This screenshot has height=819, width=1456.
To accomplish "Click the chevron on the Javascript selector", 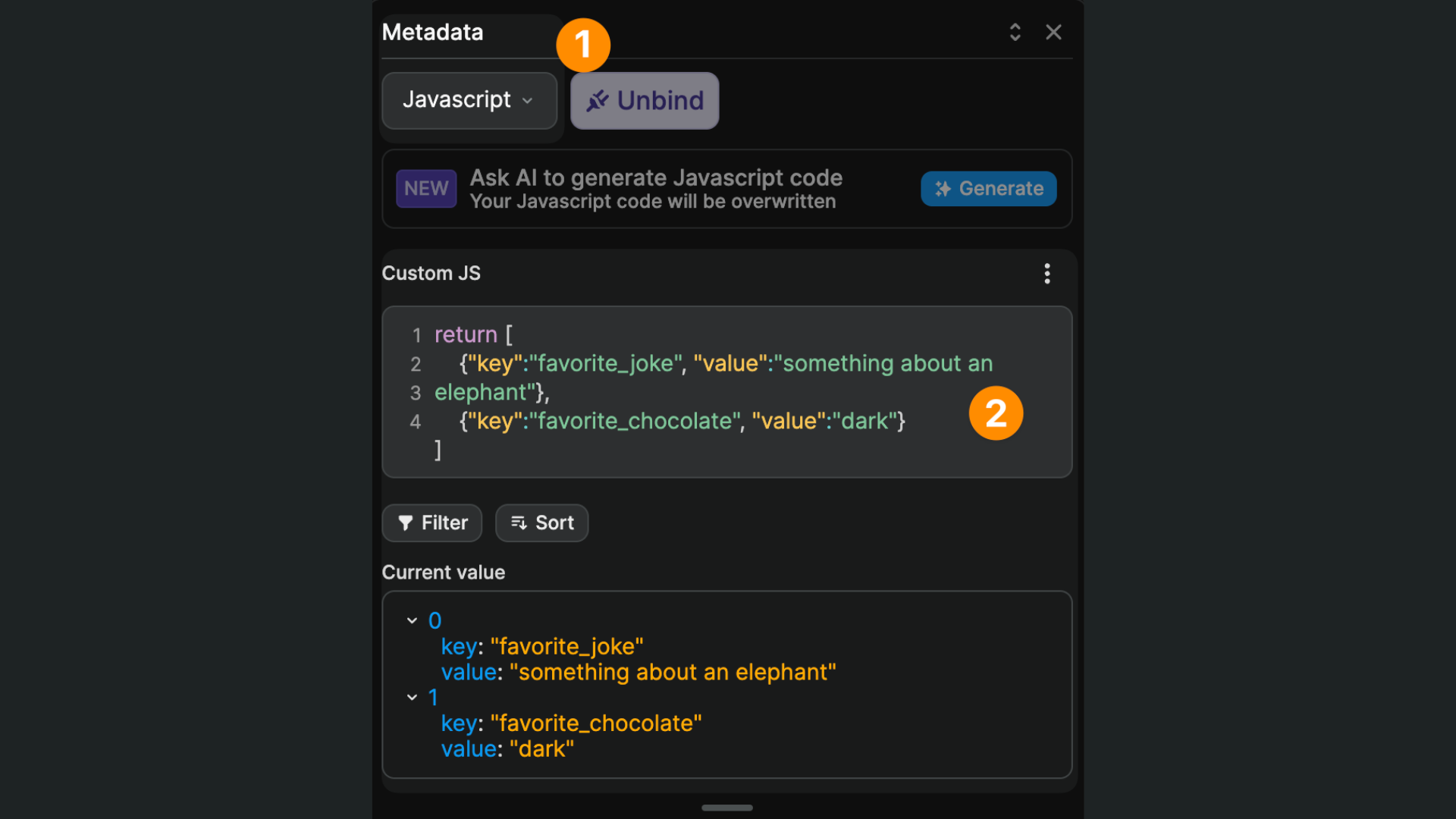I will pos(529,101).
